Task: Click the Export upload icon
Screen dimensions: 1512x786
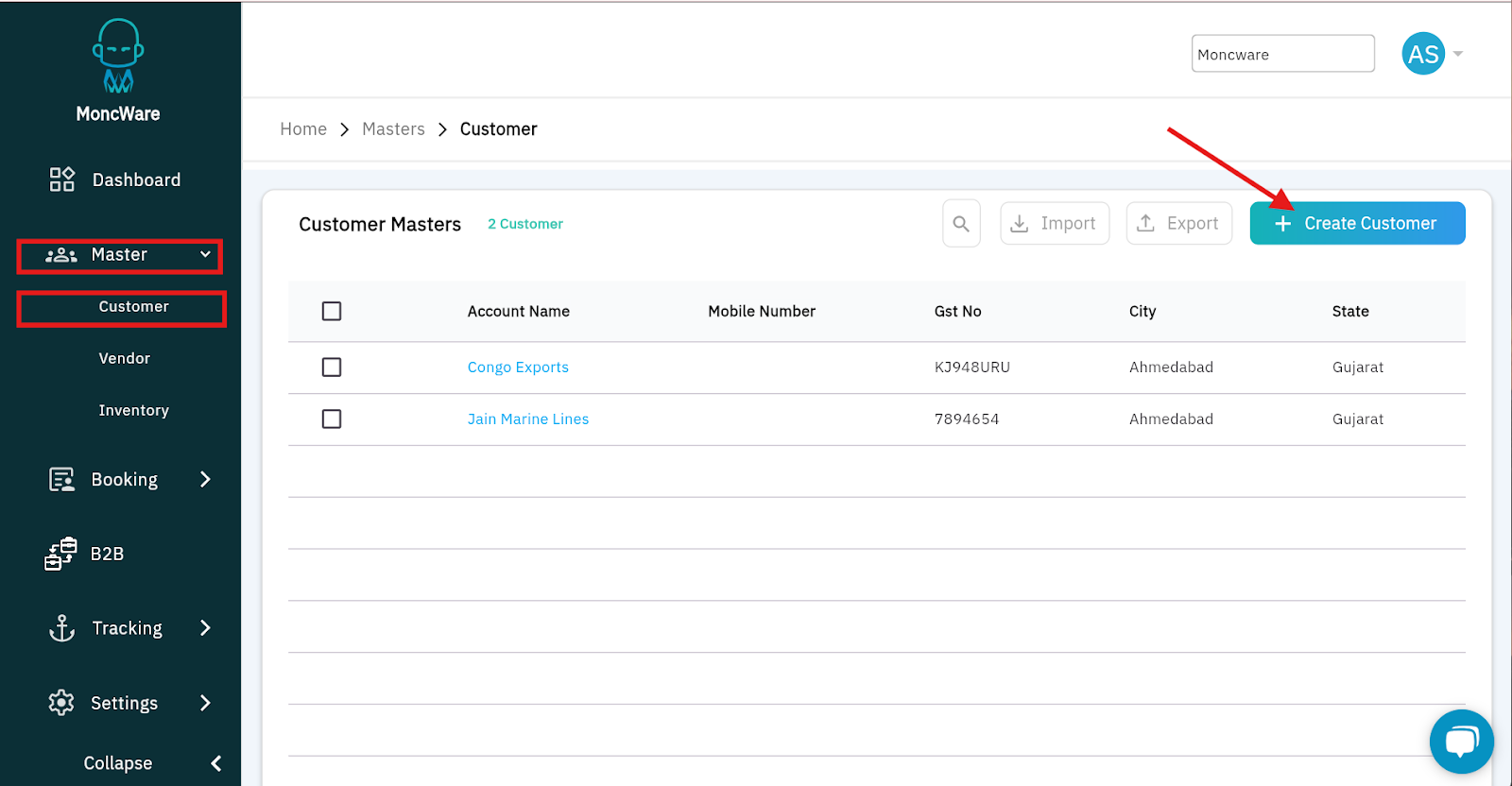Action: pos(1145,223)
